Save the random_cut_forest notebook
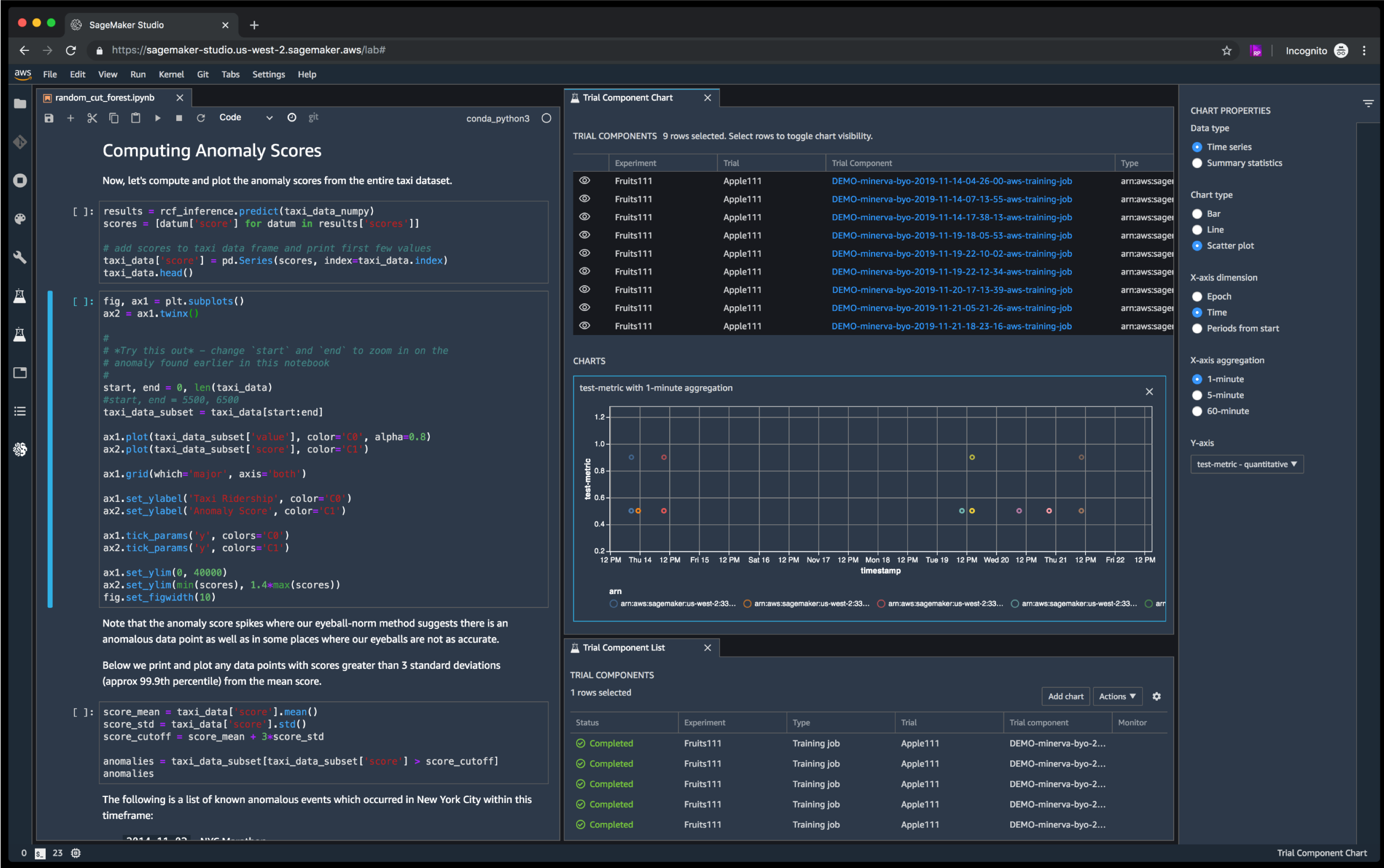 coord(48,118)
